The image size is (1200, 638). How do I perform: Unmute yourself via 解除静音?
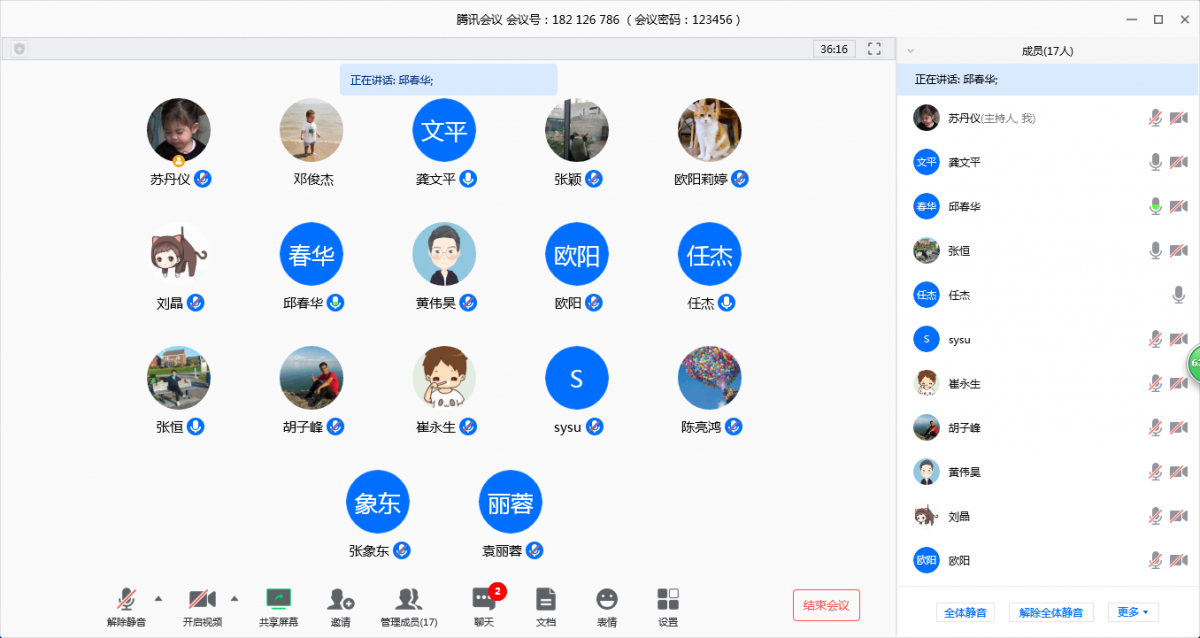(x=126, y=605)
